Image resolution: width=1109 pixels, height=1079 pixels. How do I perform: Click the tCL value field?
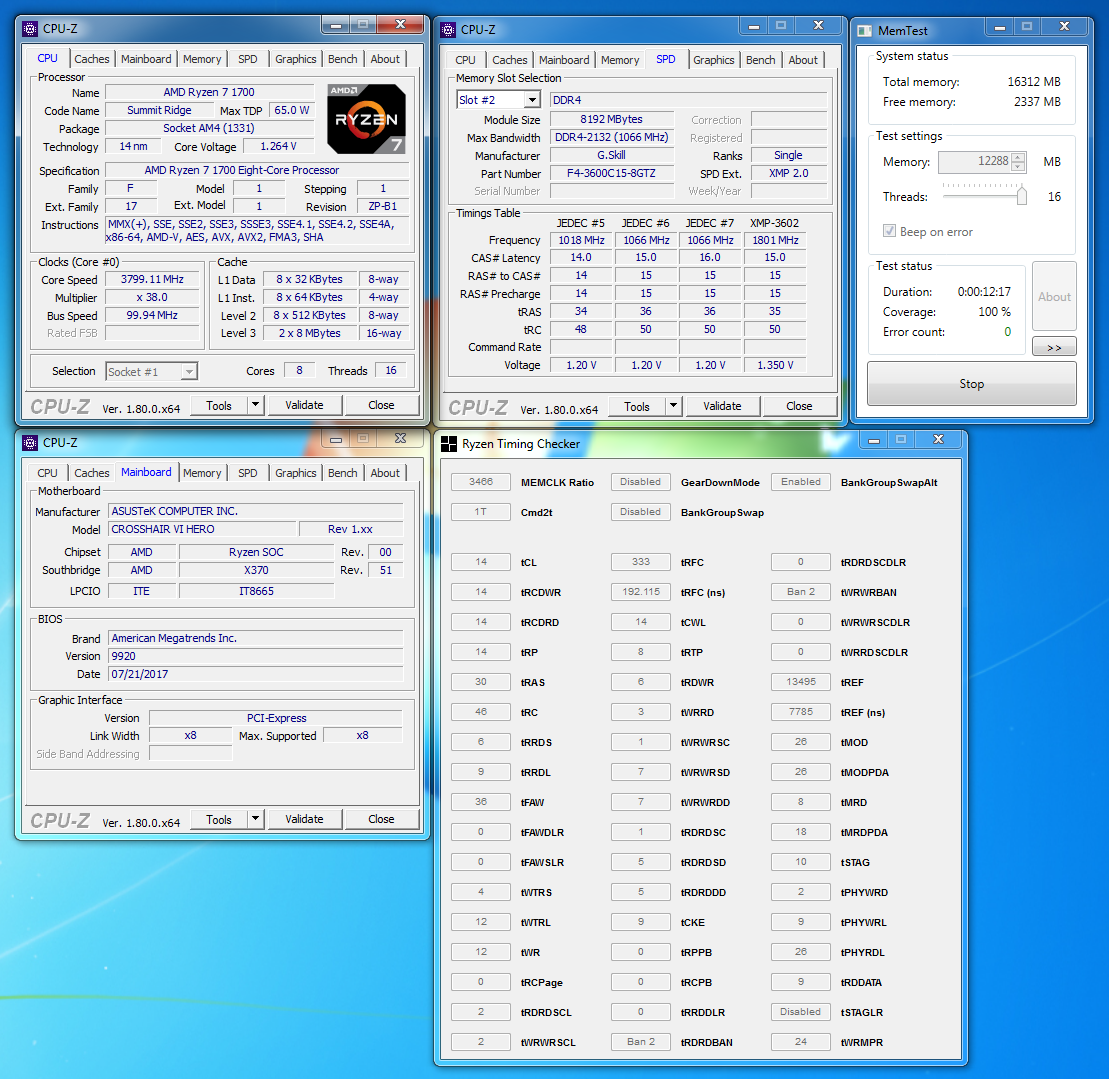tap(480, 562)
